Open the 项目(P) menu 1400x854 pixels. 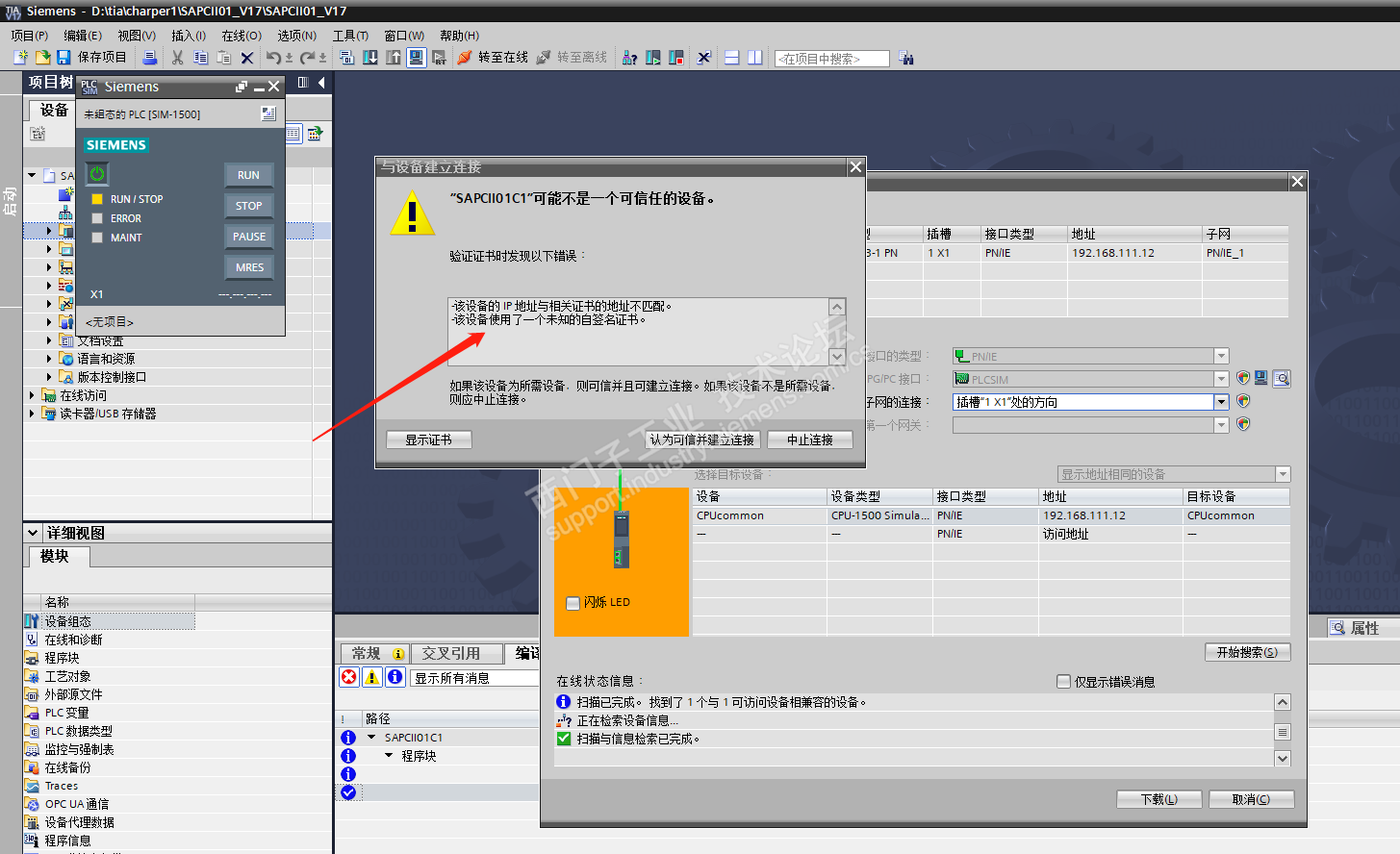[x=30, y=36]
